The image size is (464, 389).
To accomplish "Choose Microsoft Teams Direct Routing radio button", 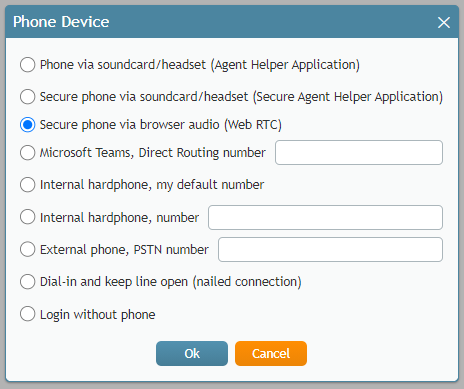I will coord(27,153).
